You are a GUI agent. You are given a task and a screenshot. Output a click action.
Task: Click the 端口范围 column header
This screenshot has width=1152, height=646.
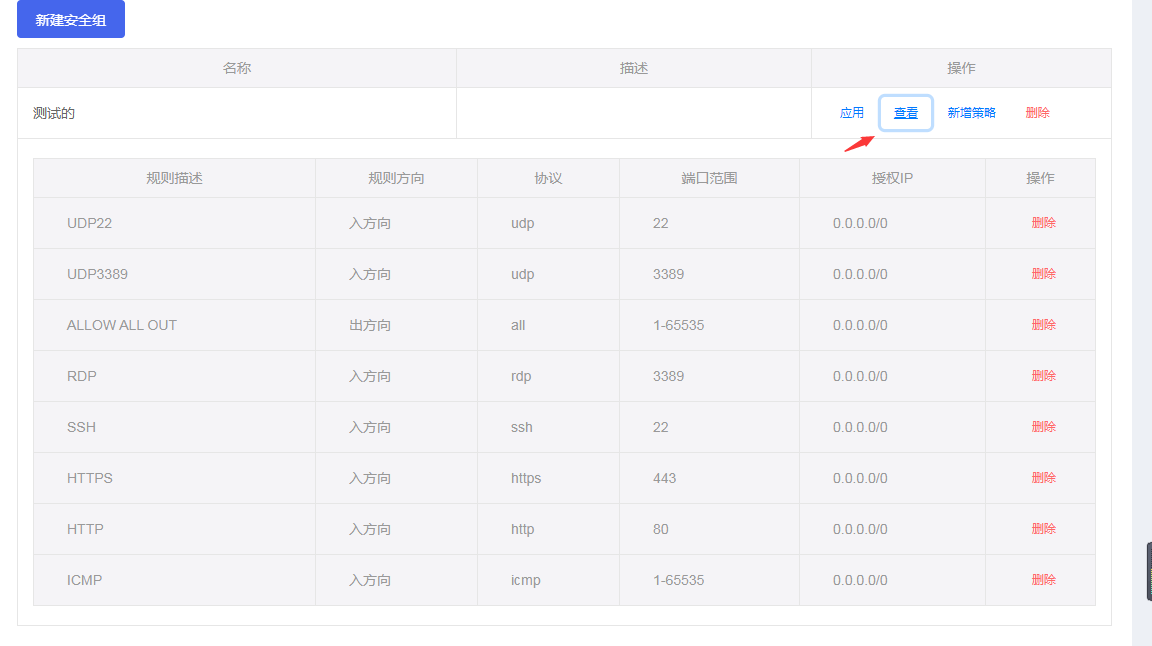(709, 178)
